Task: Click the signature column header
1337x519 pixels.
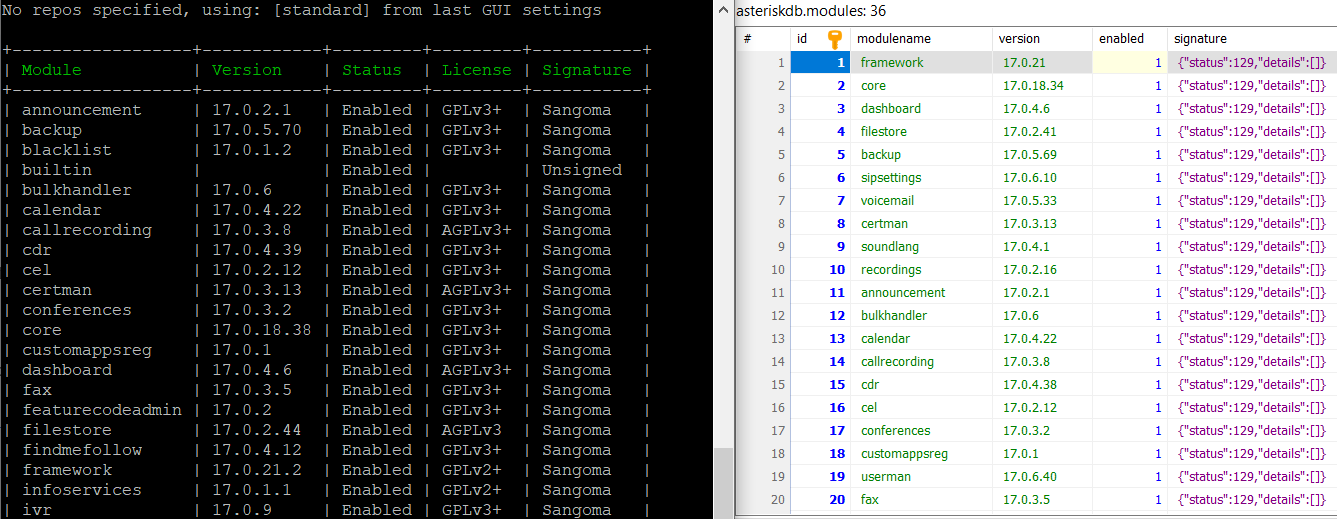Action: click(x=1200, y=39)
